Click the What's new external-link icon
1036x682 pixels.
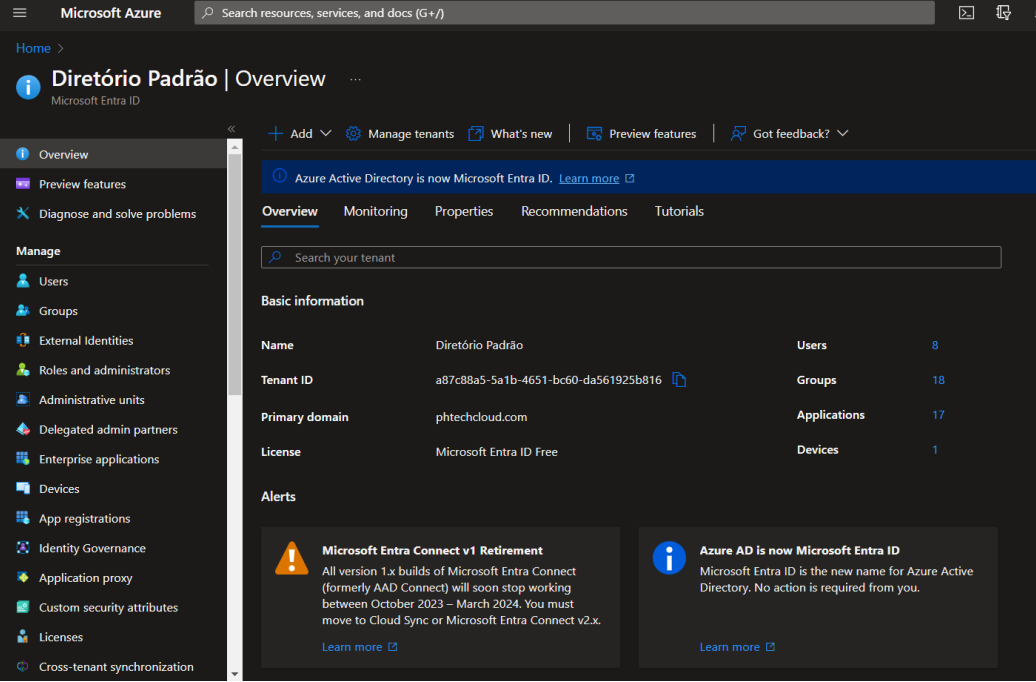[476, 133]
